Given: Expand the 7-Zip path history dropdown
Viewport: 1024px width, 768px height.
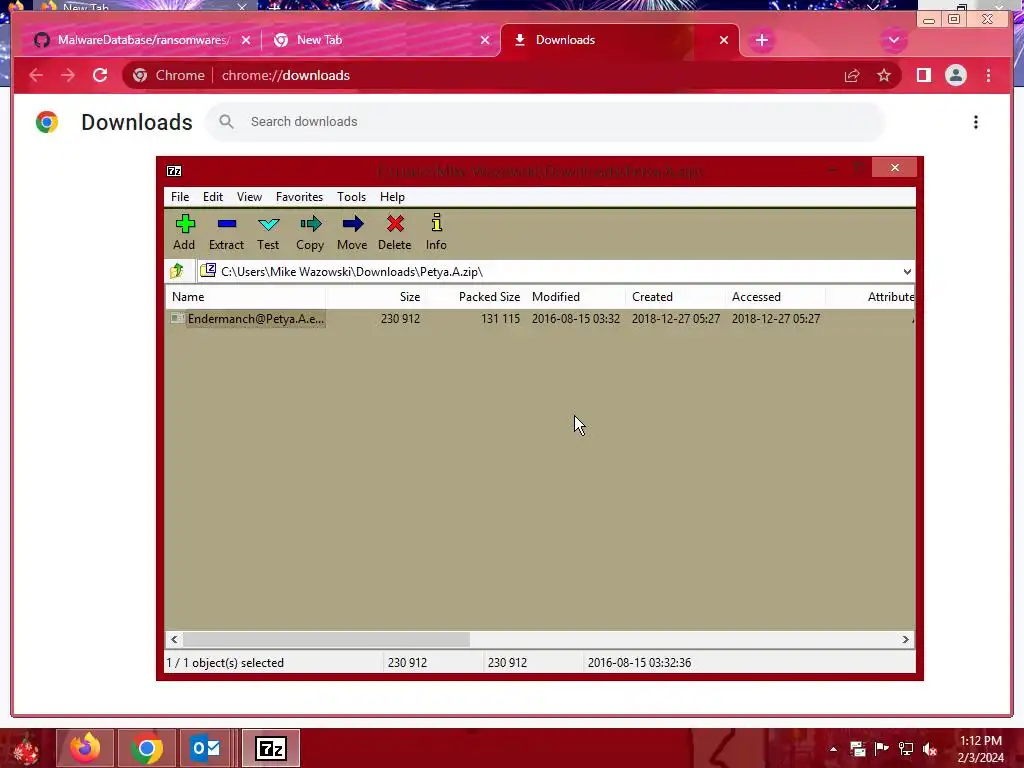Looking at the screenshot, I should (x=907, y=272).
